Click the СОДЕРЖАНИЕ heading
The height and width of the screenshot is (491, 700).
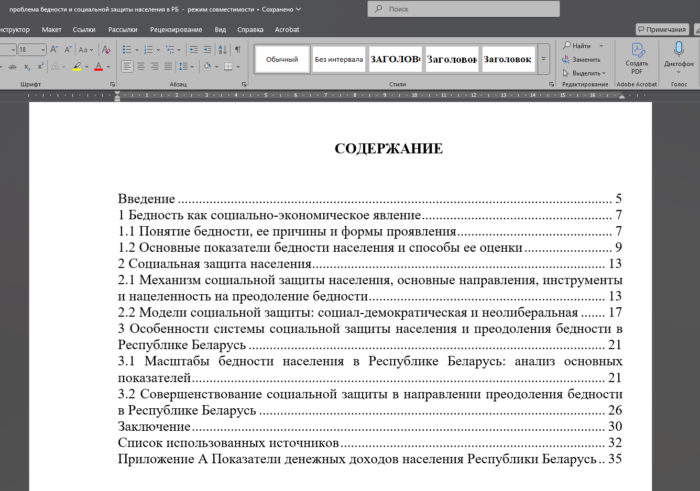pyautogui.click(x=389, y=149)
